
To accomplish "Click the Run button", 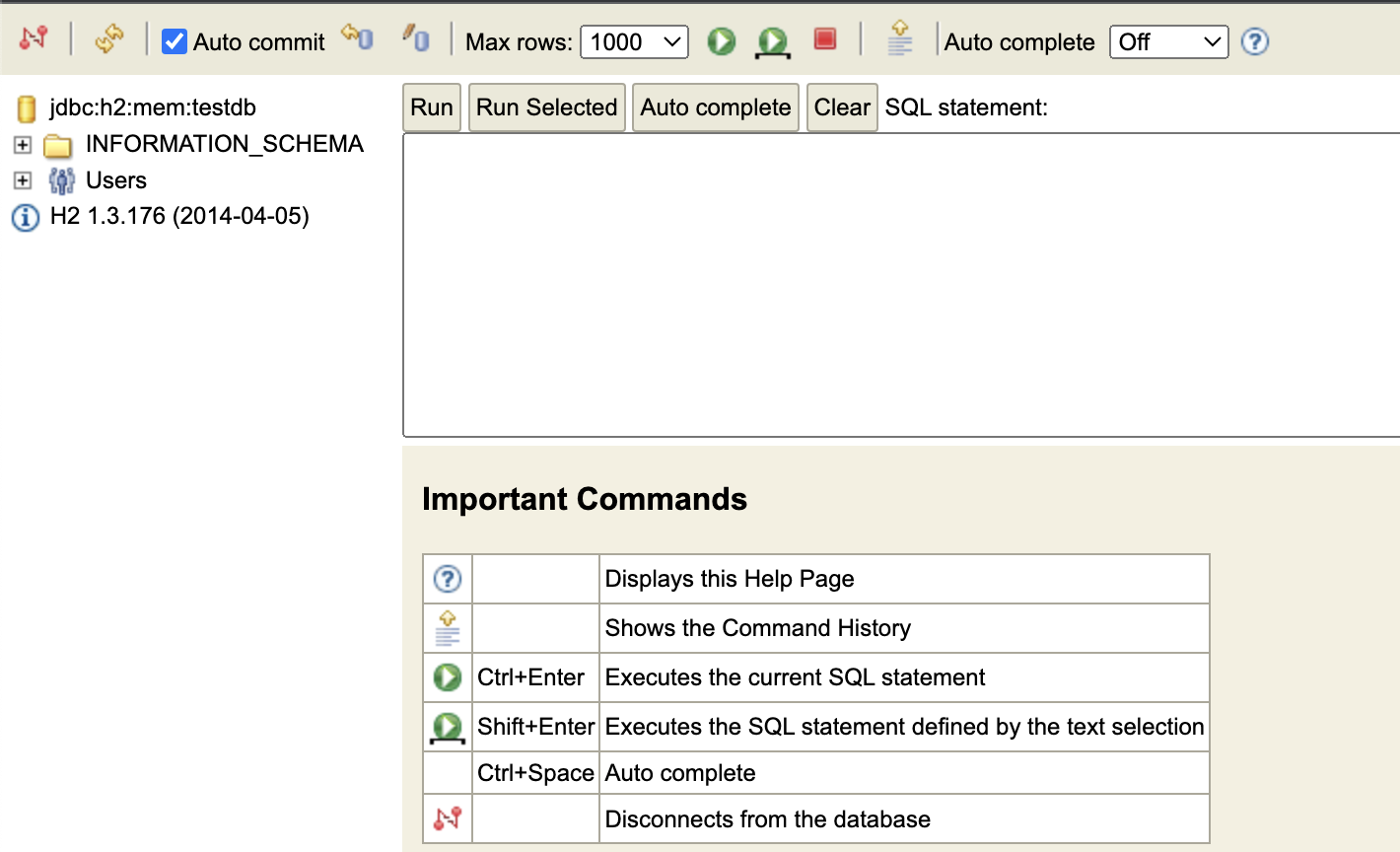I will click(x=432, y=107).
